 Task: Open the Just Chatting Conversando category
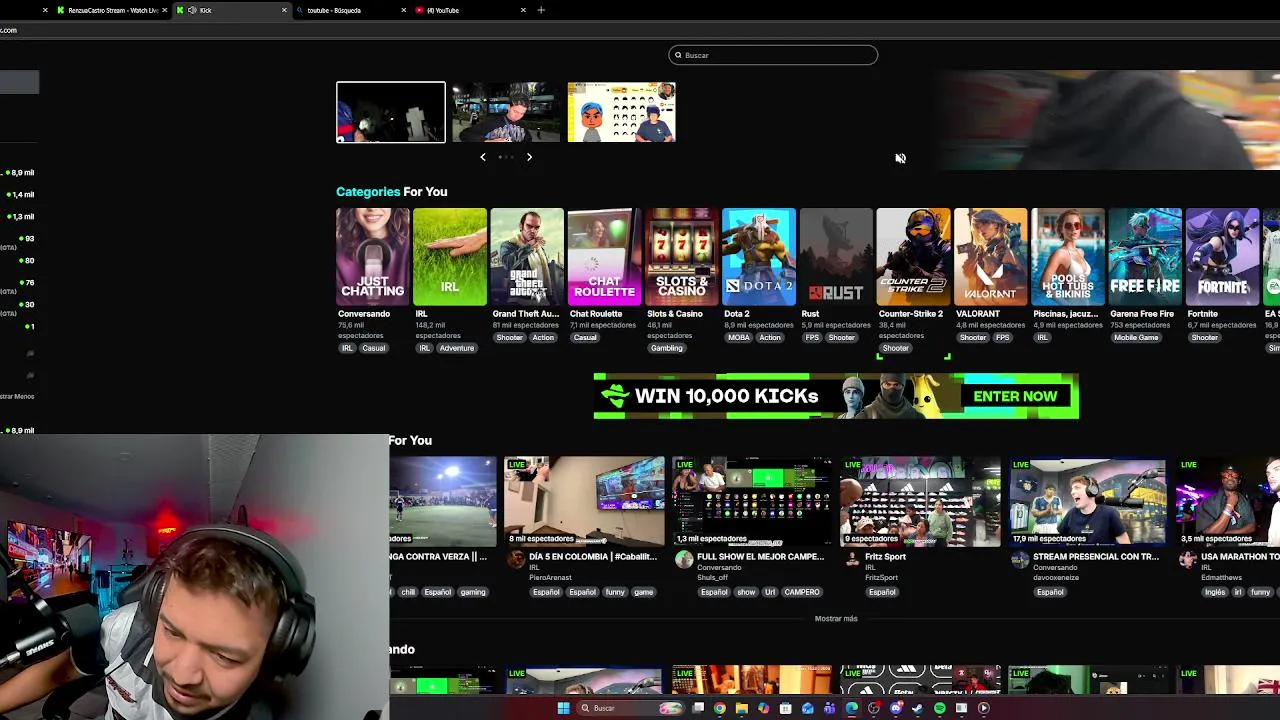coord(372,256)
